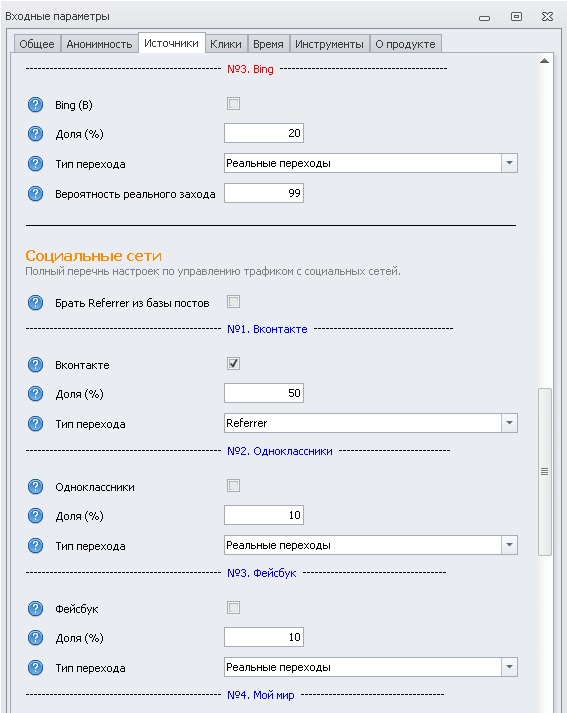567x713 pixels.
Task: Click help icon for Вконтакте Доля (%)
Action: pos(35,394)
